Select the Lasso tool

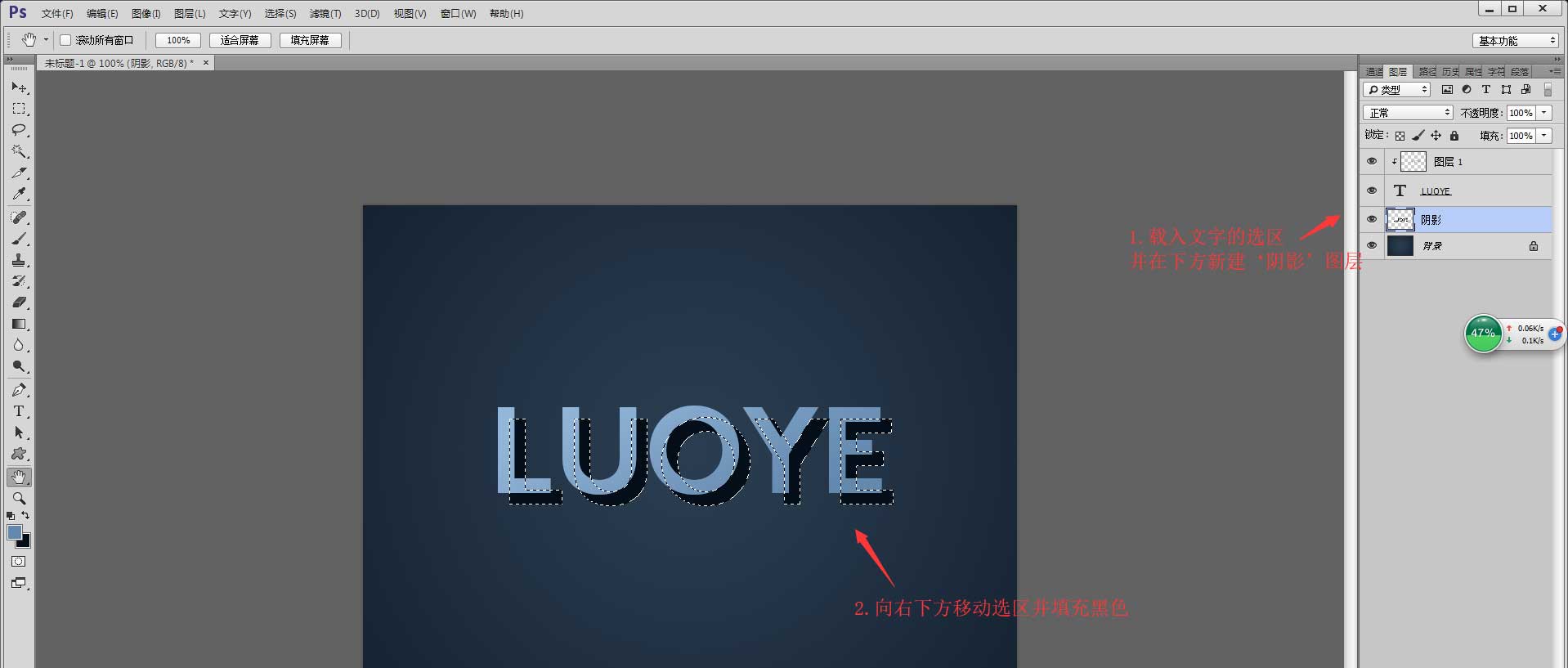[x=19, y=130]
